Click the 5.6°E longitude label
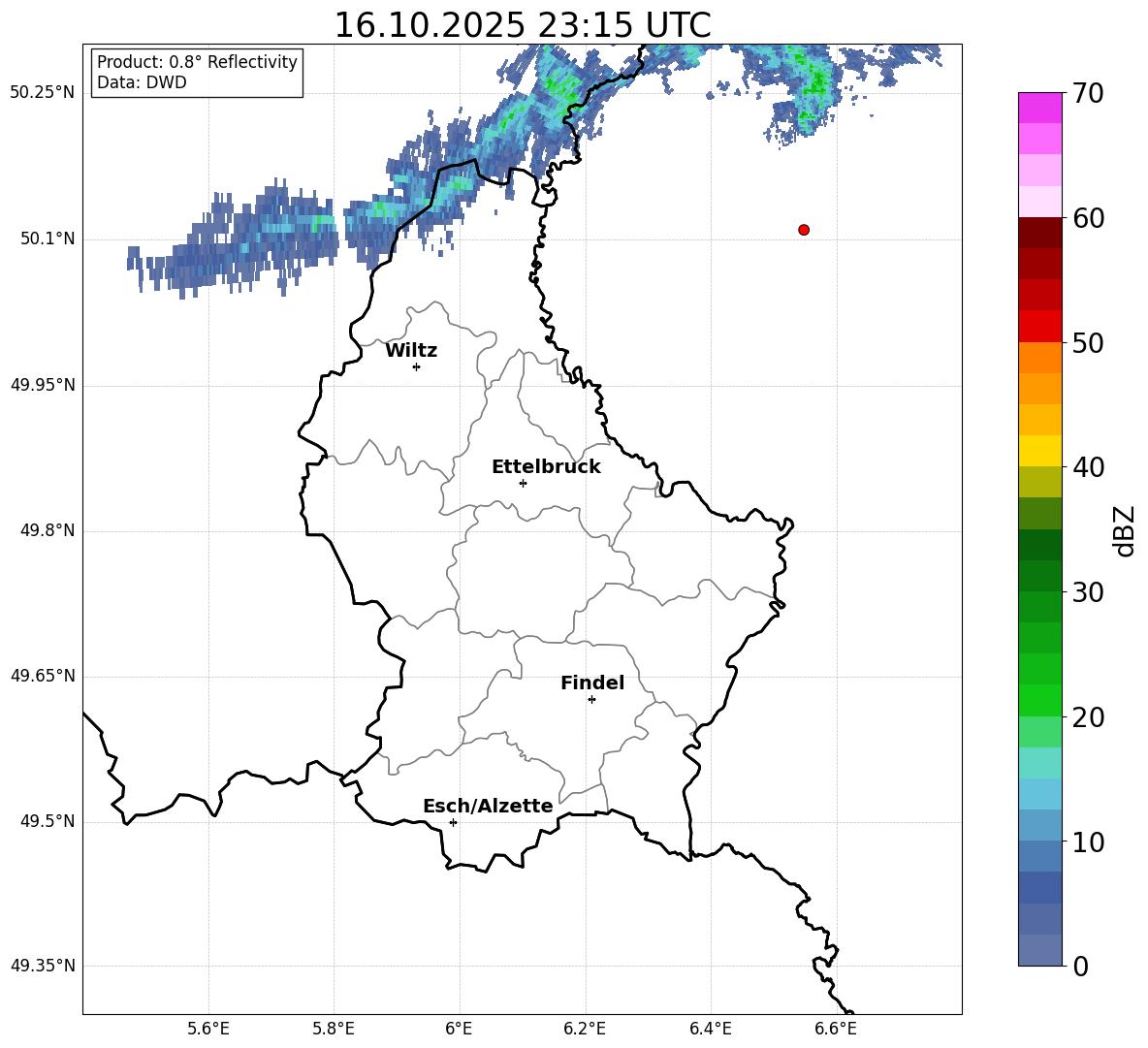The image size is (1148, 1048). pyautogui.click(x=208, y=1029)
